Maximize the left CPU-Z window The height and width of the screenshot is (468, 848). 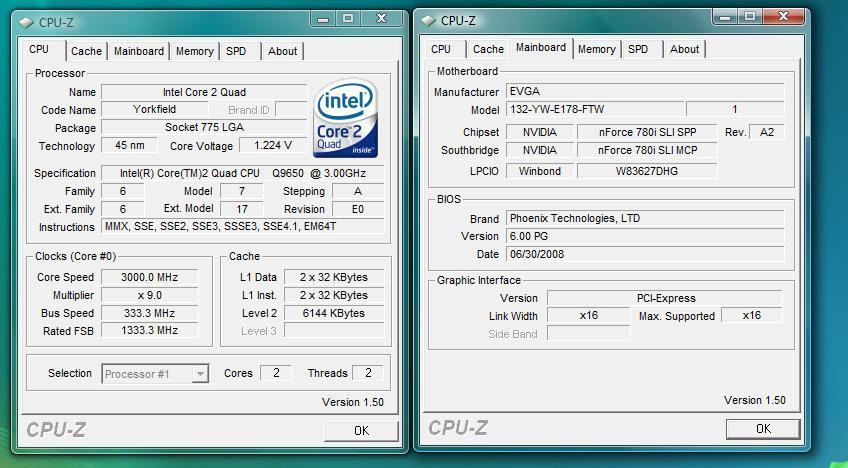pyautogui.click(x=348, y=18)
